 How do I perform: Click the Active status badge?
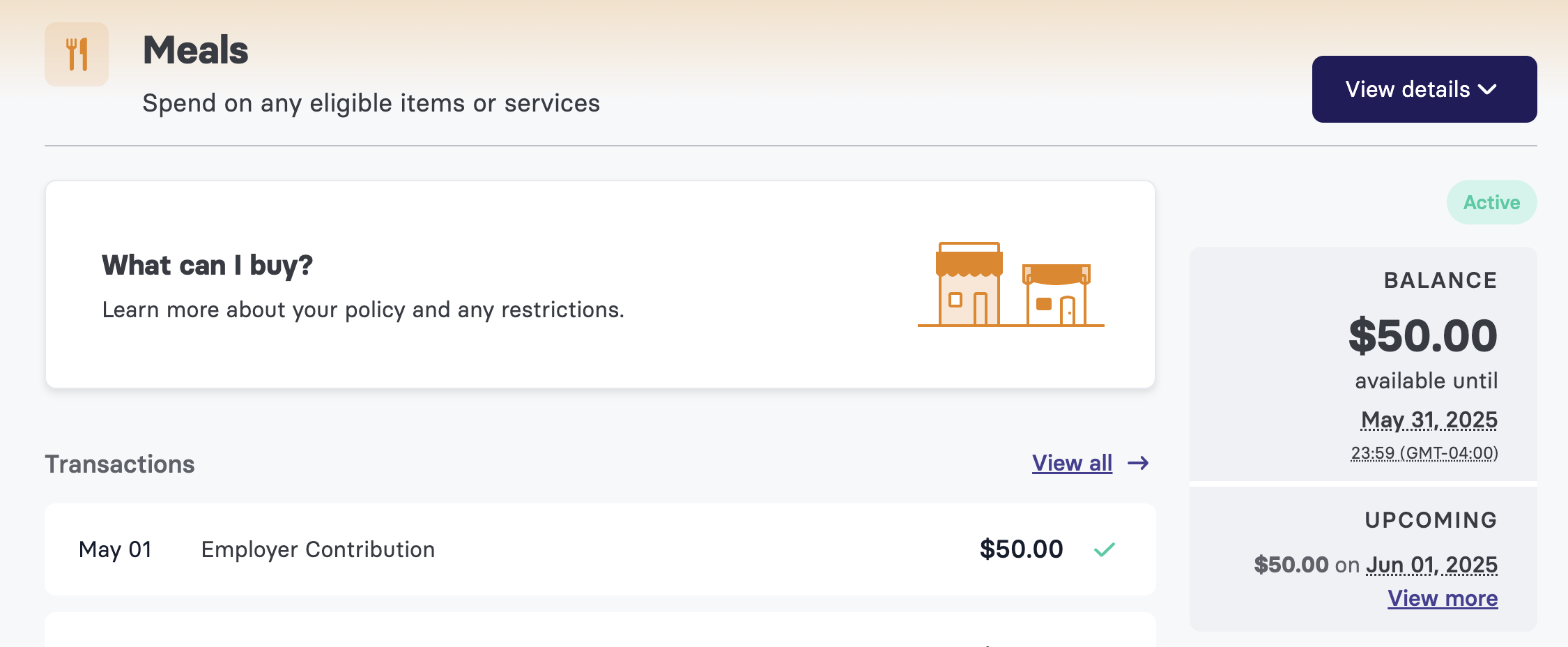(1491, 202)
